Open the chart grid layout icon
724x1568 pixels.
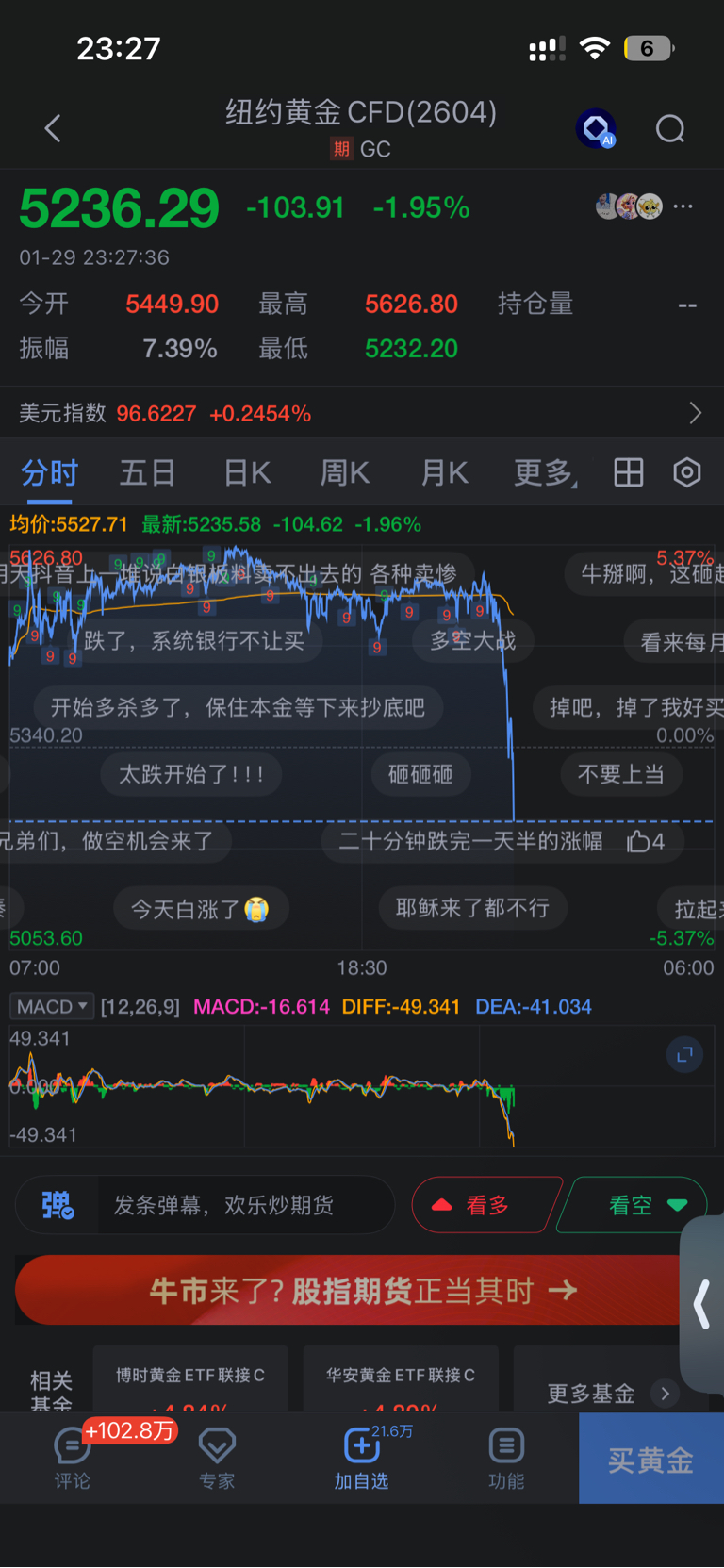628,472
